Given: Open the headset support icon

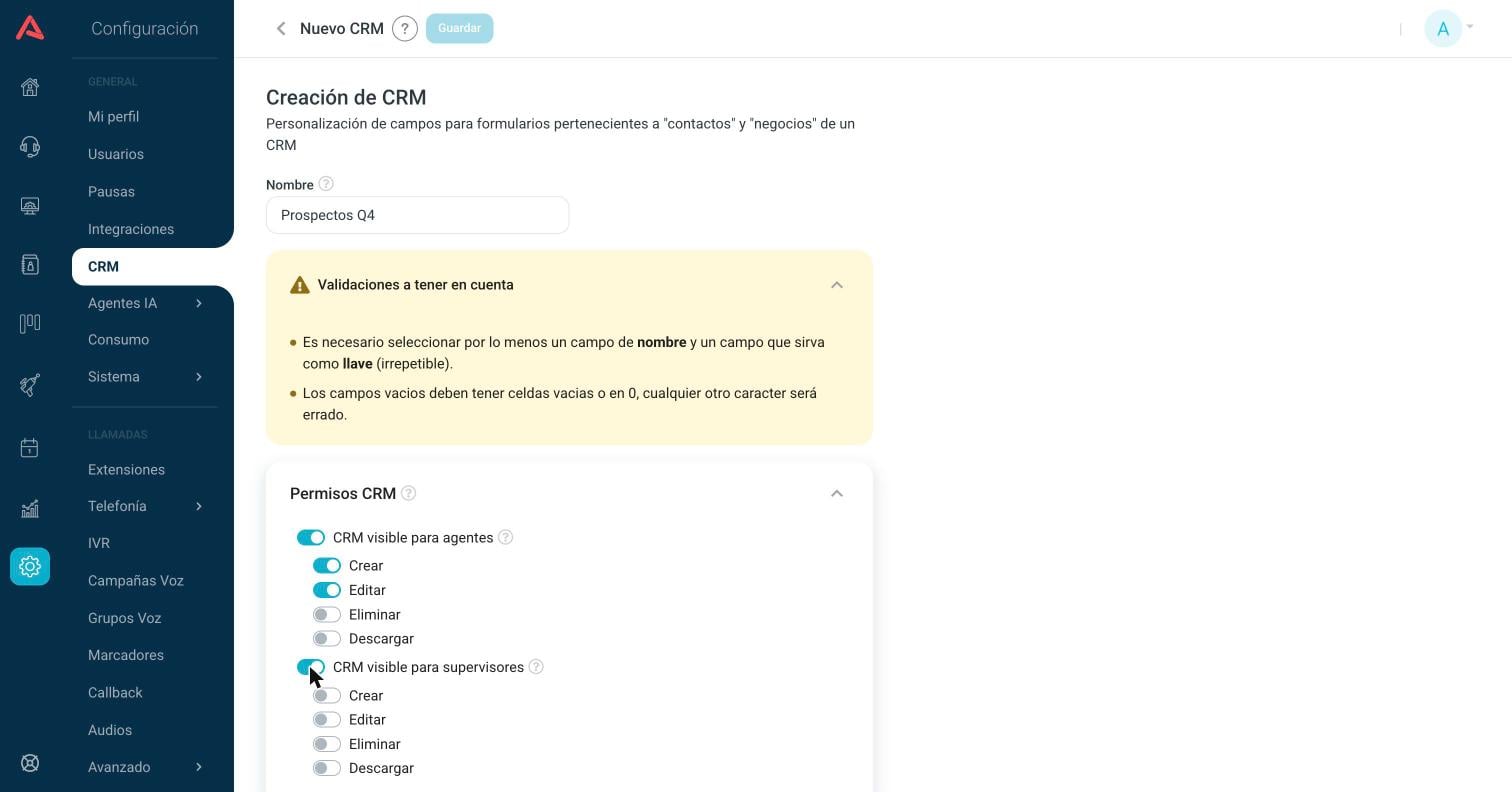Looking at the screenshot, I should pos(30,147).
